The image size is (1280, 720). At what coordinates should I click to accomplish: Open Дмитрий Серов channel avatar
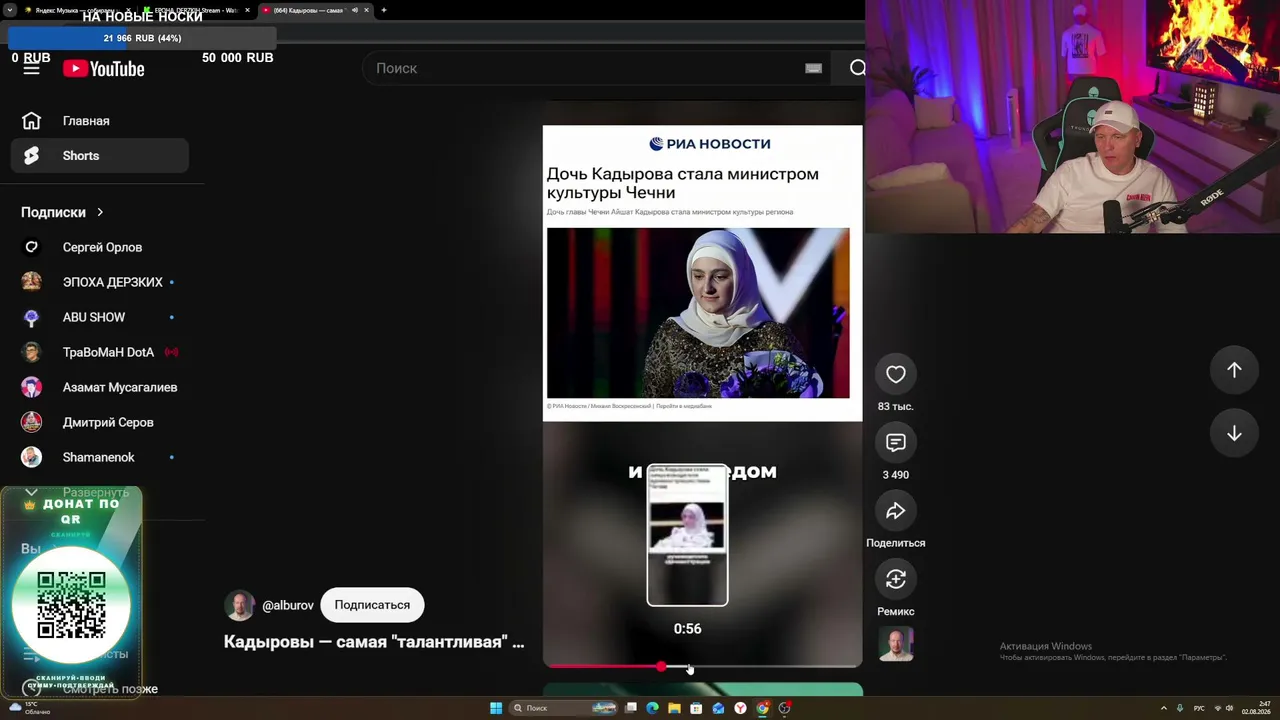tap(32, 422)
